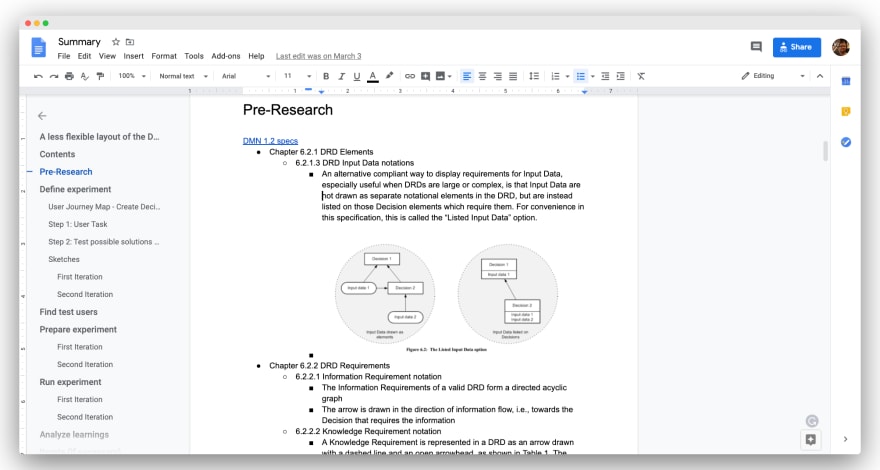Expand the side panel with chevron

click(845, 439)
